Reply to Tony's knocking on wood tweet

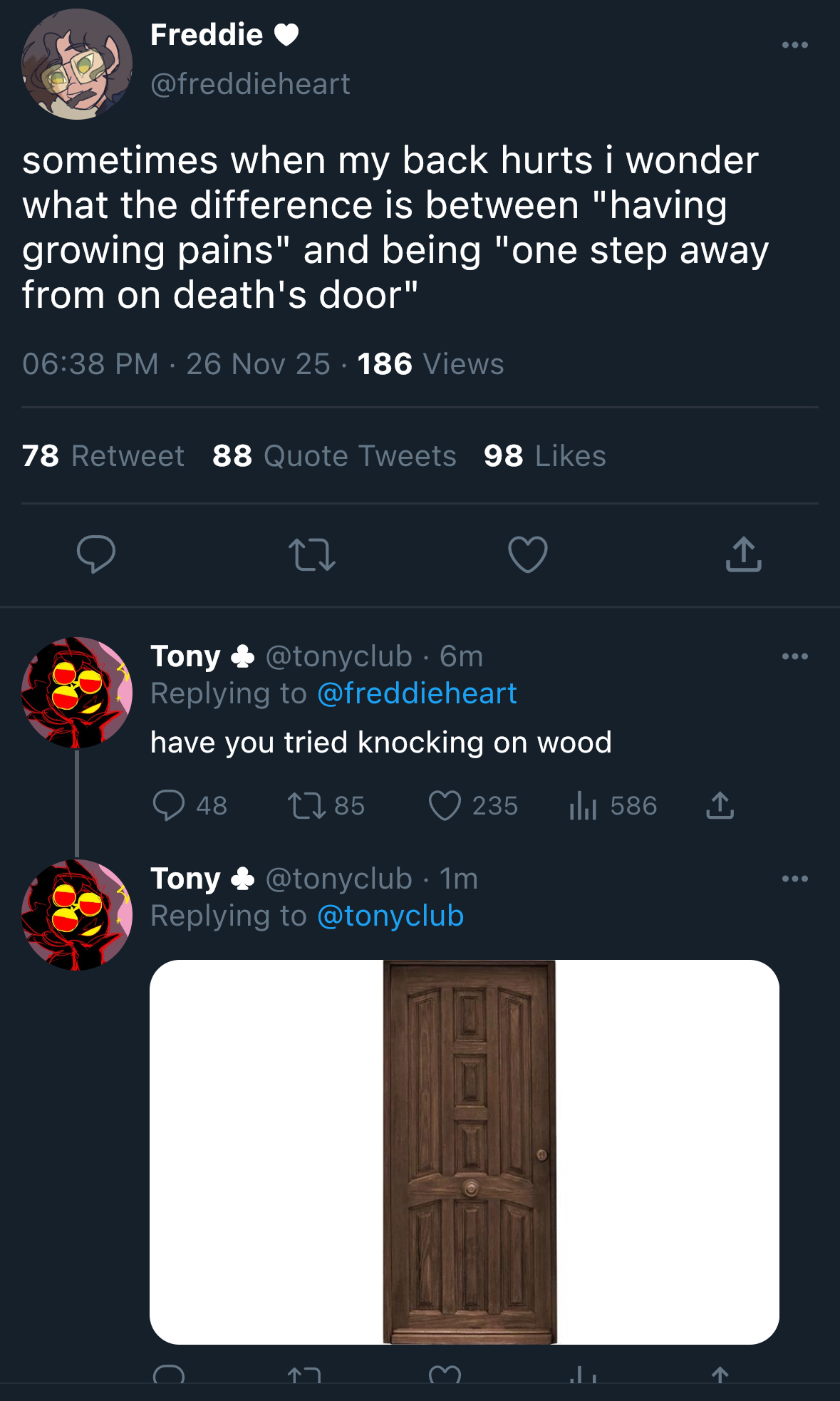click(x=169, y=805)
